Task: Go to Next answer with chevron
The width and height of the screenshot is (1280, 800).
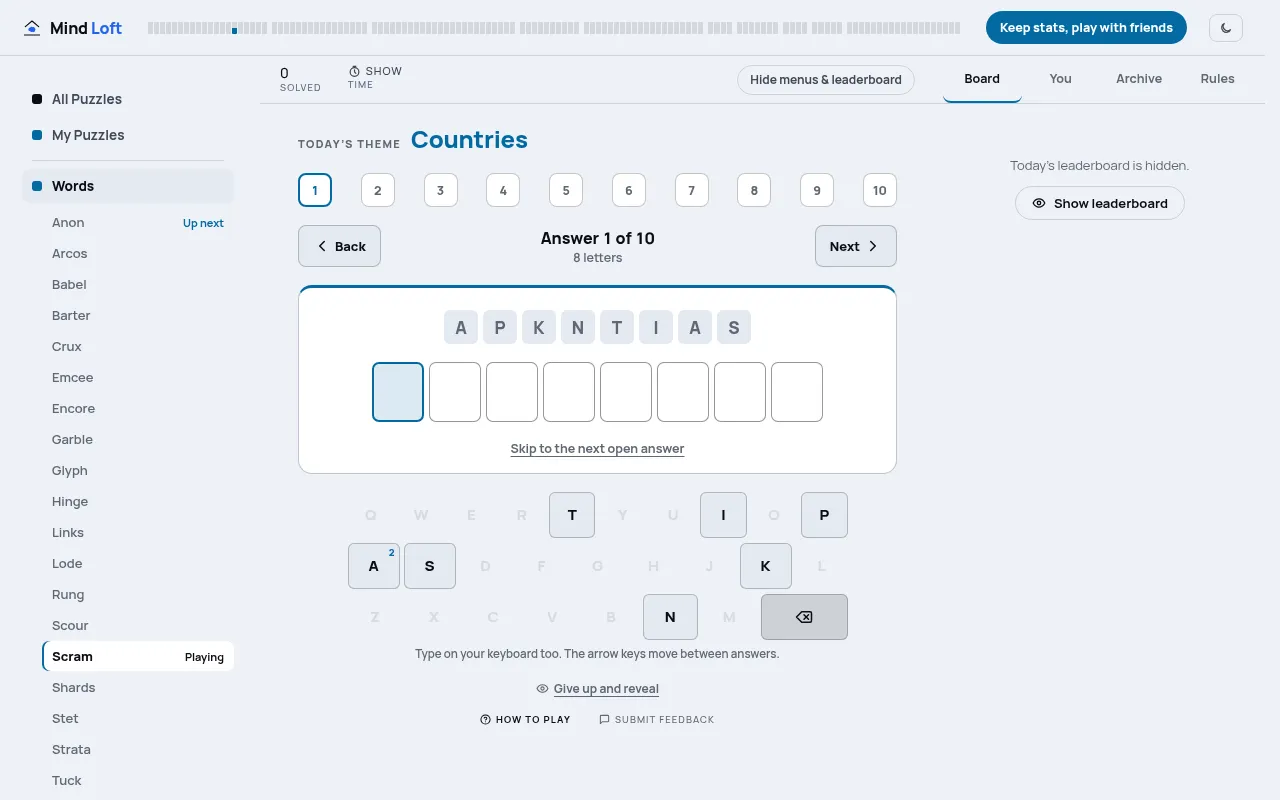Action: pyautogui.click(x=856, y=246)
